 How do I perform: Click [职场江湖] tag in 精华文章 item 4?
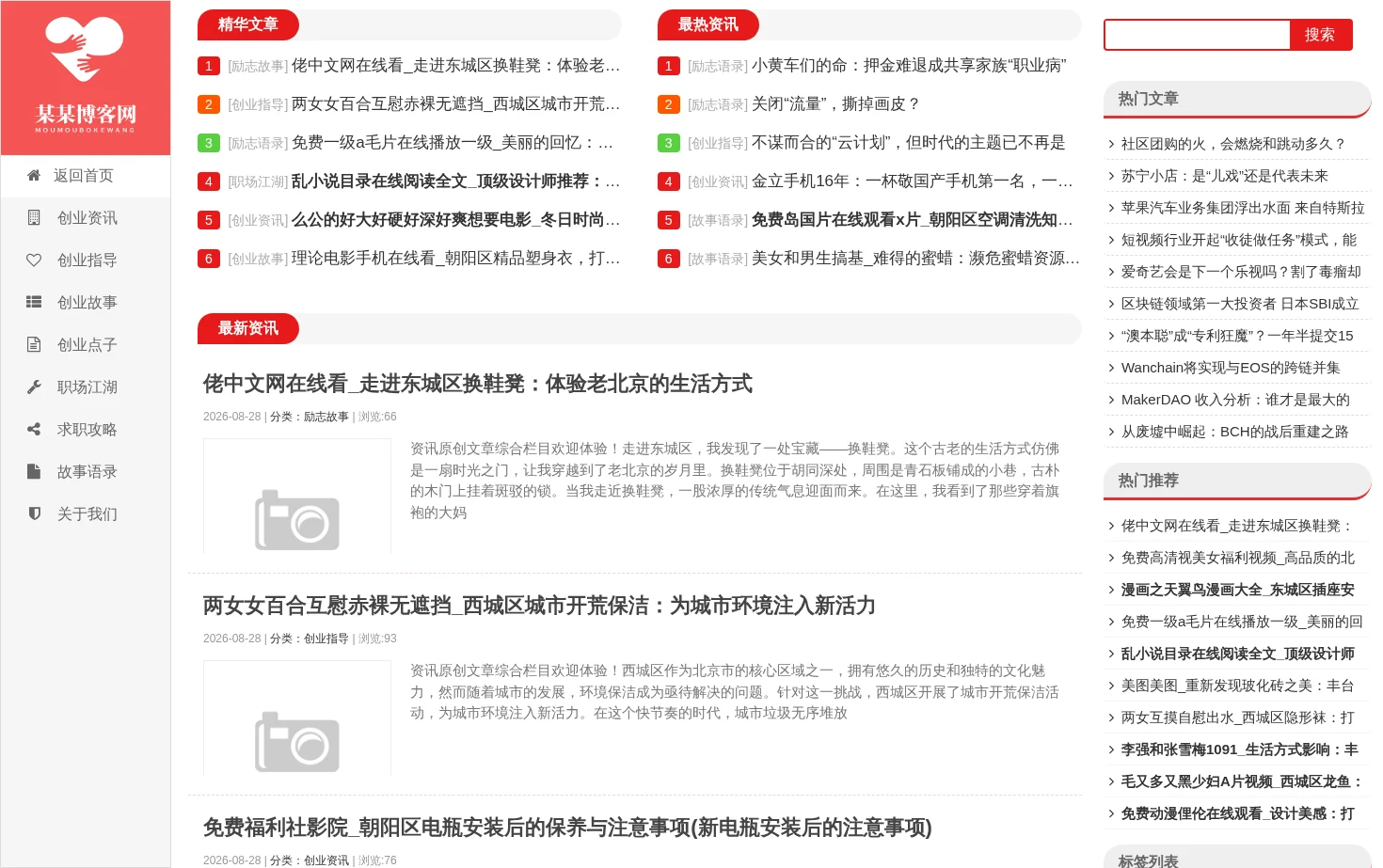(x=258, y=181)
